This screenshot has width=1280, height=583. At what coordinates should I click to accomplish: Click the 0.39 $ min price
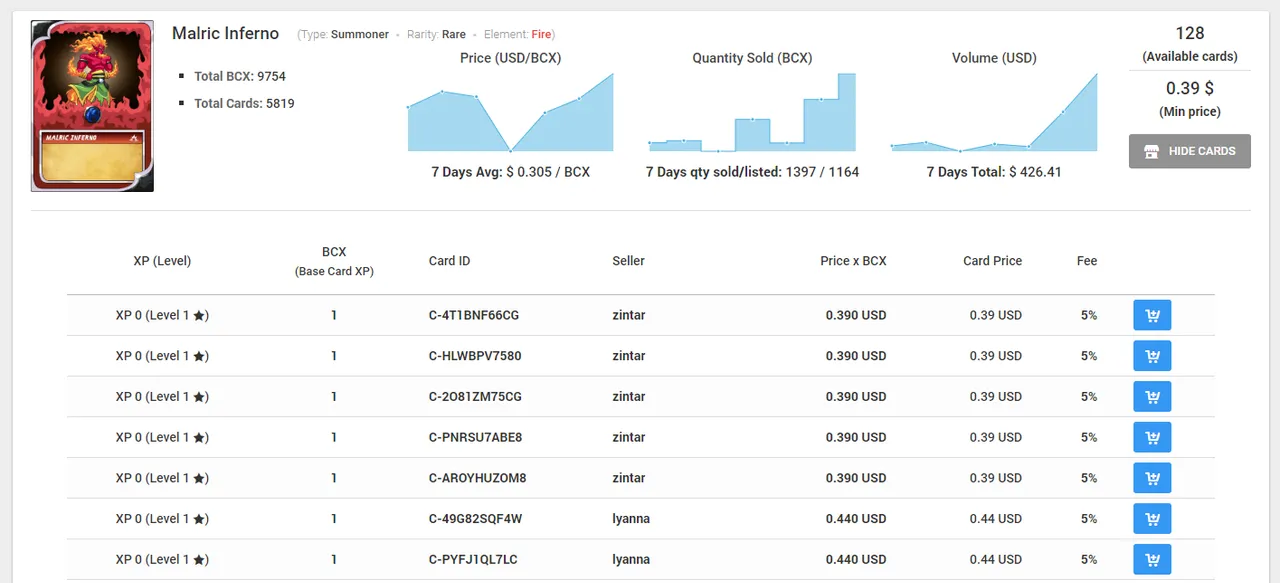click(x=1190, y=88)
